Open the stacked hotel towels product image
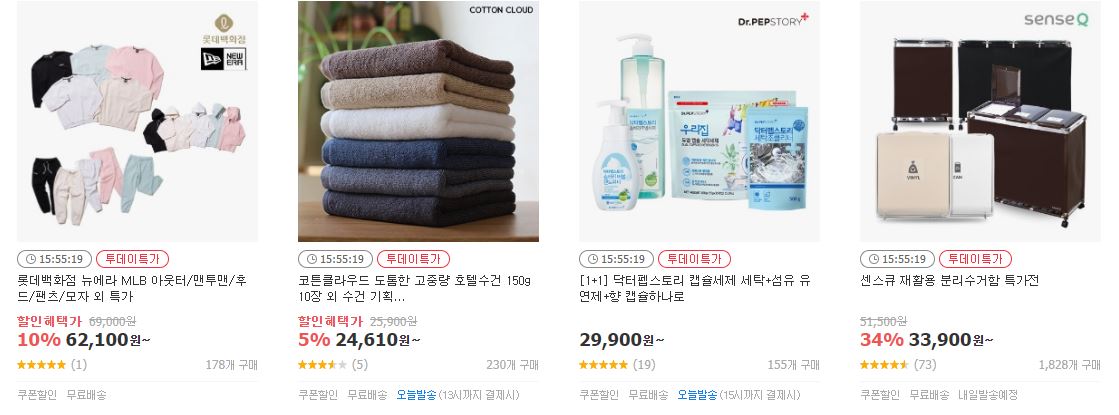 tap(418, 121)
